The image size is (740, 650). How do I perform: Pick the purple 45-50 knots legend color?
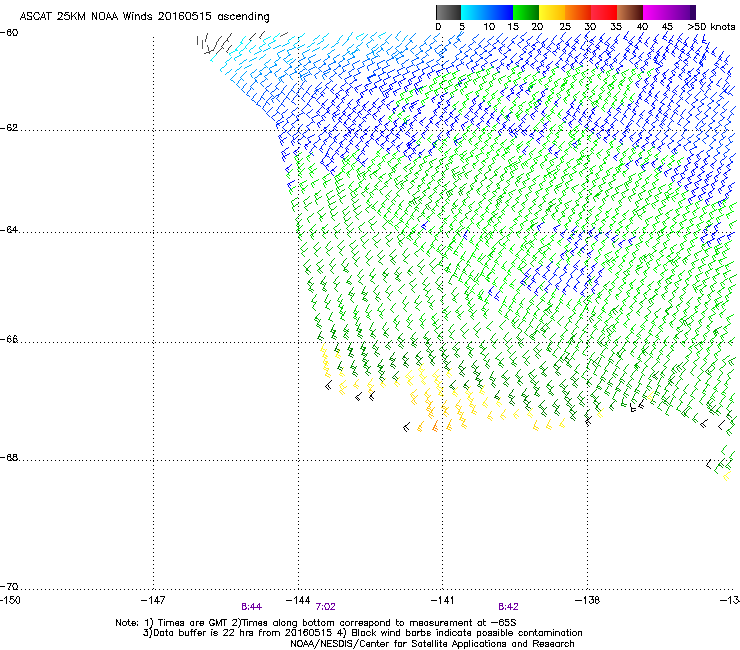682,12
